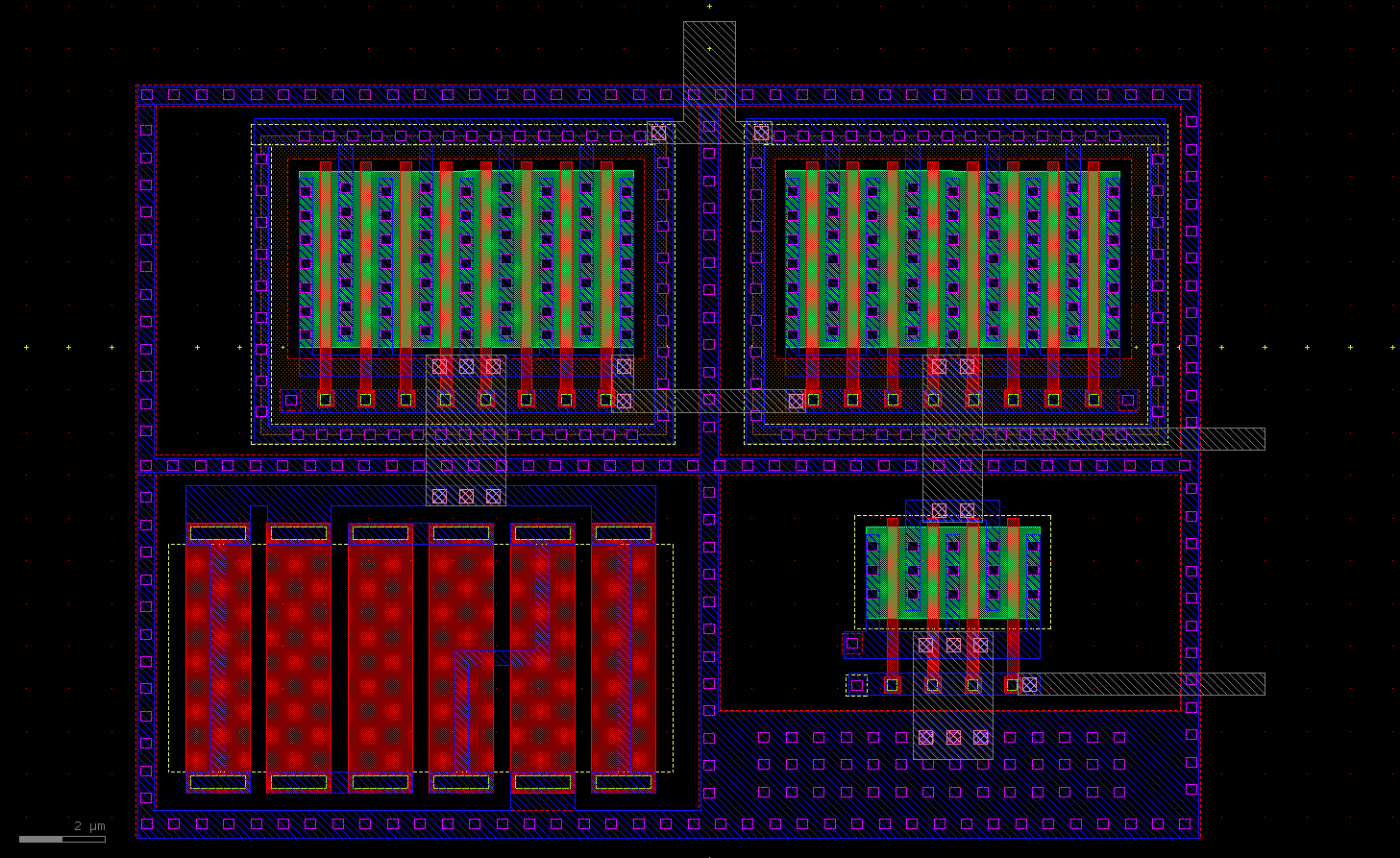Viewport: 1400px width, 858px height.
Task: Click the top-left PMOS transistor array
Action: (x=461, y=259)
